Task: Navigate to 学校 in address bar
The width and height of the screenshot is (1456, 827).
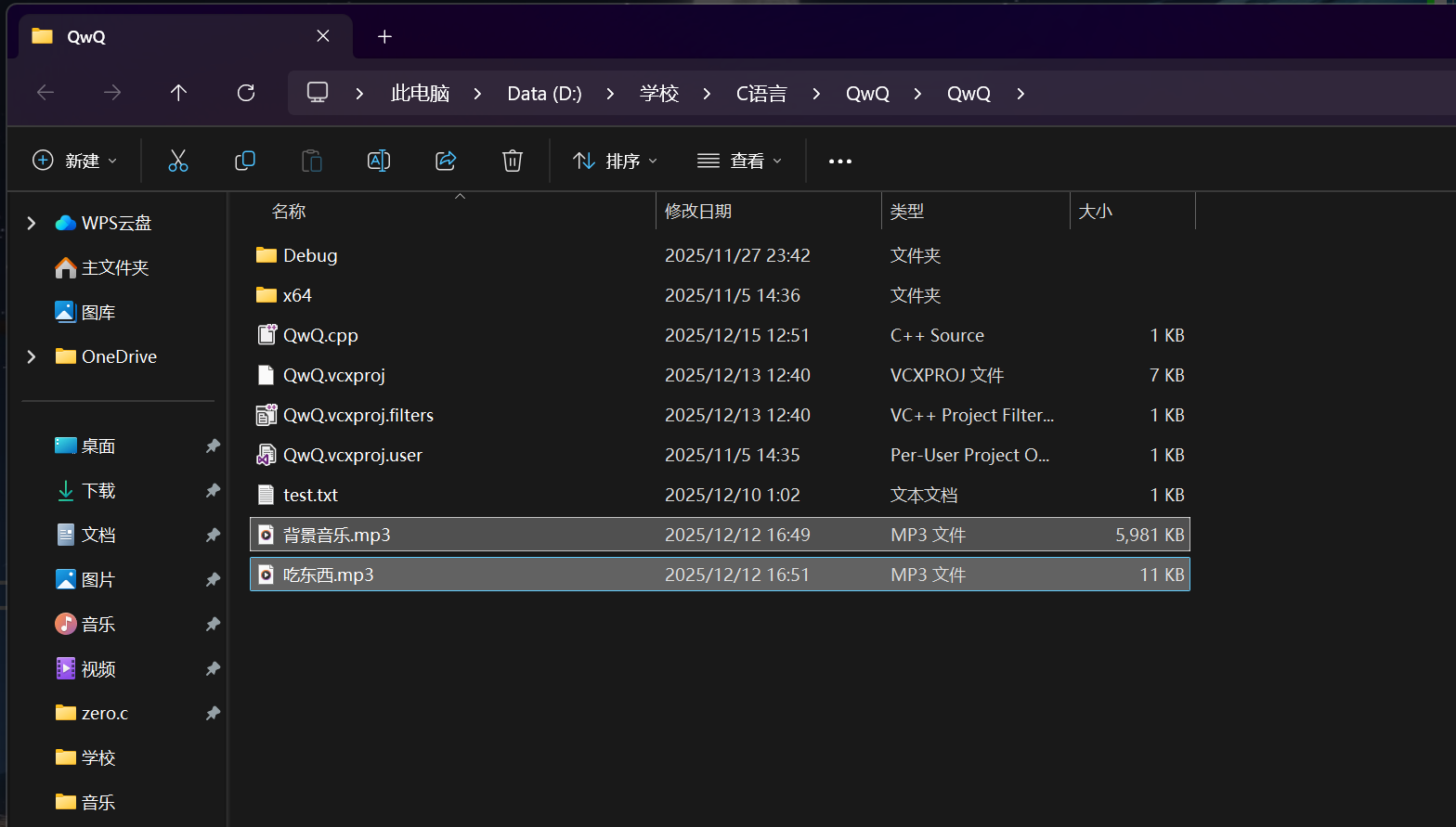Action: [x=659, y=94]
